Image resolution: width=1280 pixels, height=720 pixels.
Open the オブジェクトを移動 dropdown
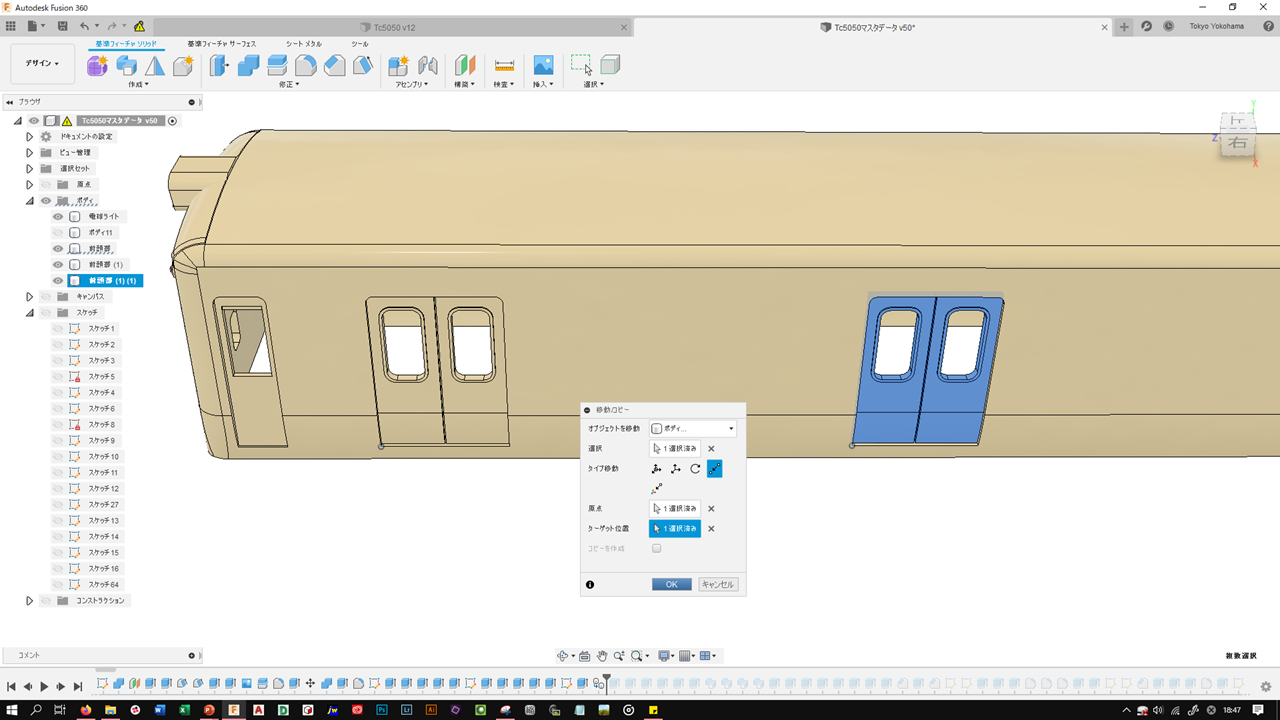[692, 428]
